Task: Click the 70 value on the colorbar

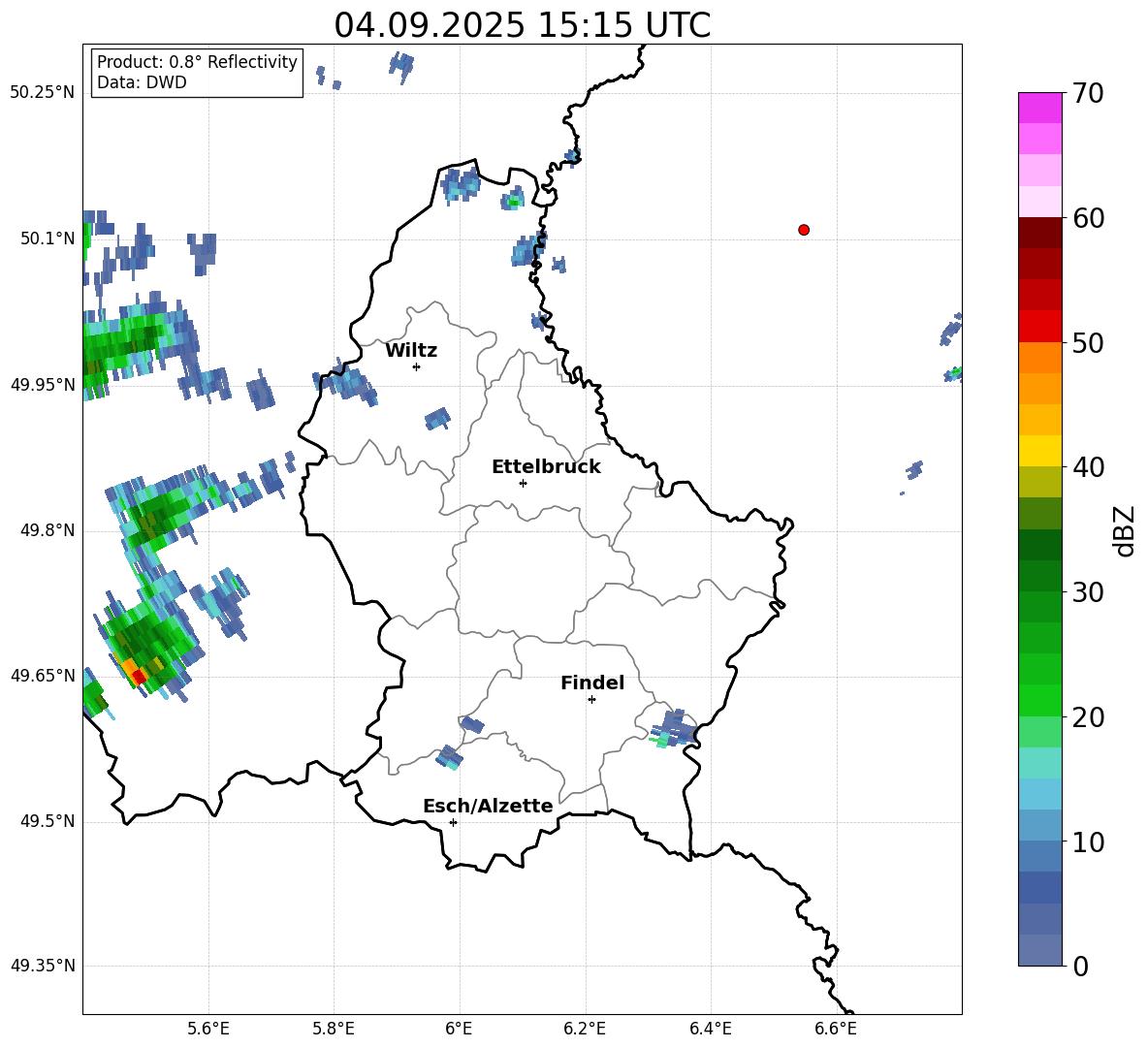Action: 1088,94
